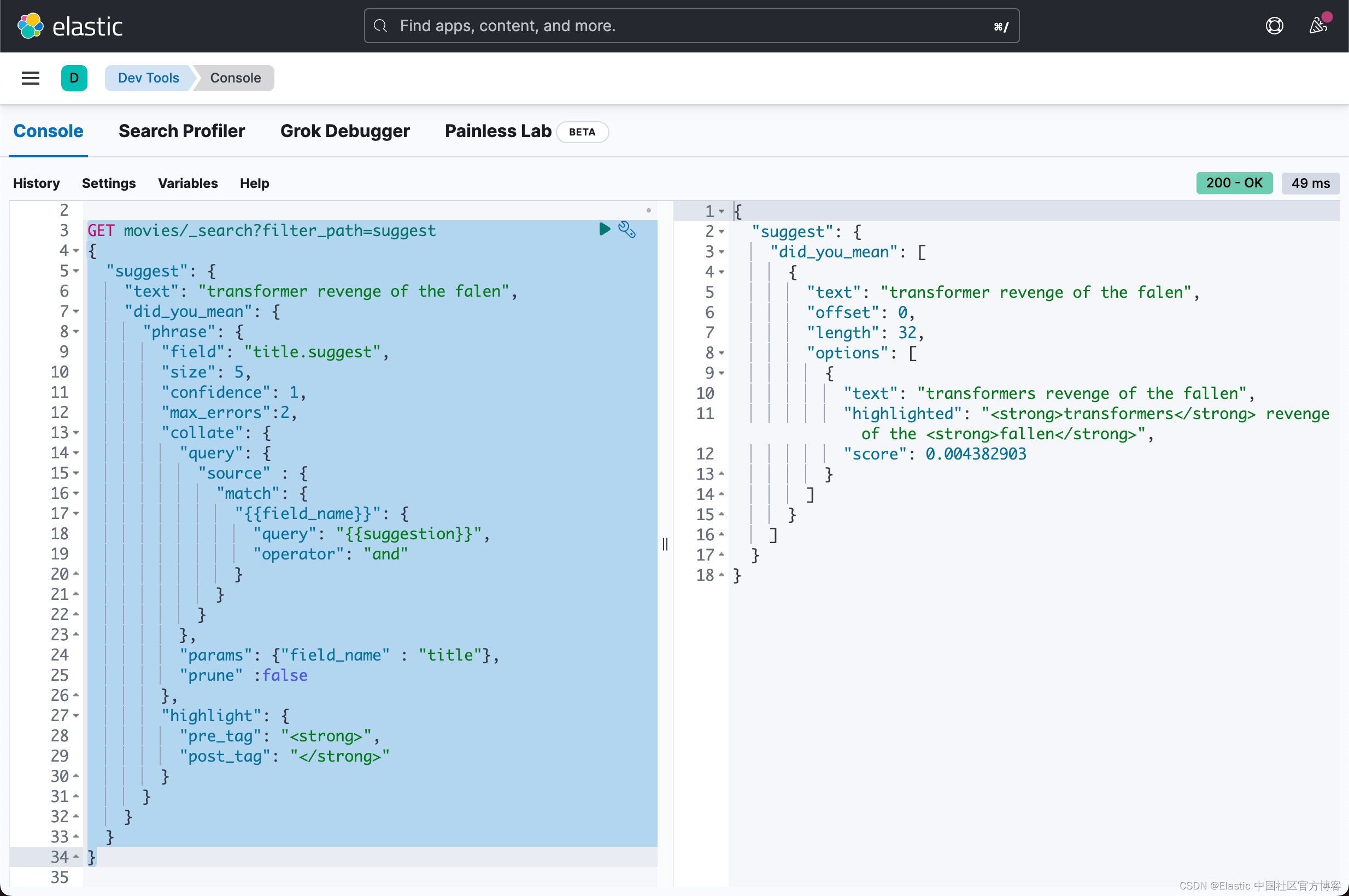Click the Dev Tools breadcrumb link

(x=148, y=78)
